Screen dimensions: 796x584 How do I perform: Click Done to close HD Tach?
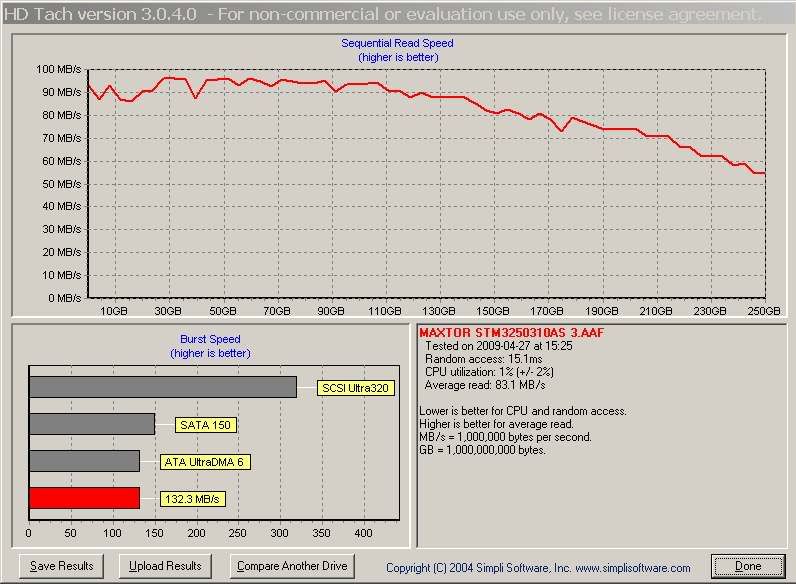[x=747, y=566]
